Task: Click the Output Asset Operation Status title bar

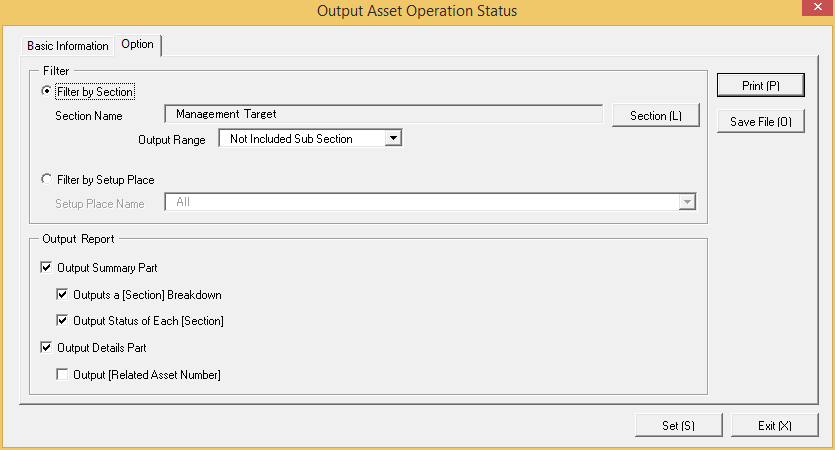Action: [417, 11]
